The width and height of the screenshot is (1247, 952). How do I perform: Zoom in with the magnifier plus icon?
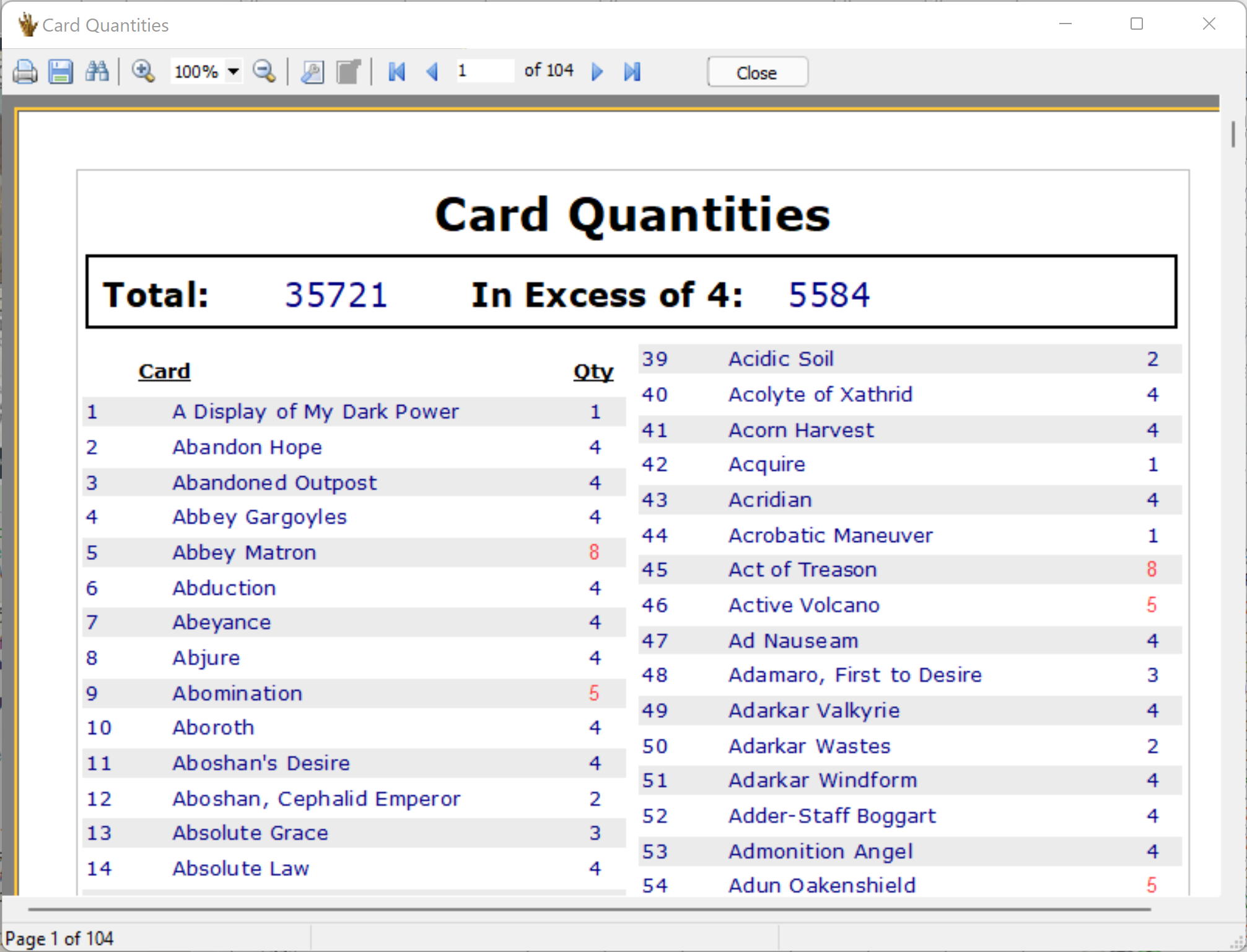[143, 72]
